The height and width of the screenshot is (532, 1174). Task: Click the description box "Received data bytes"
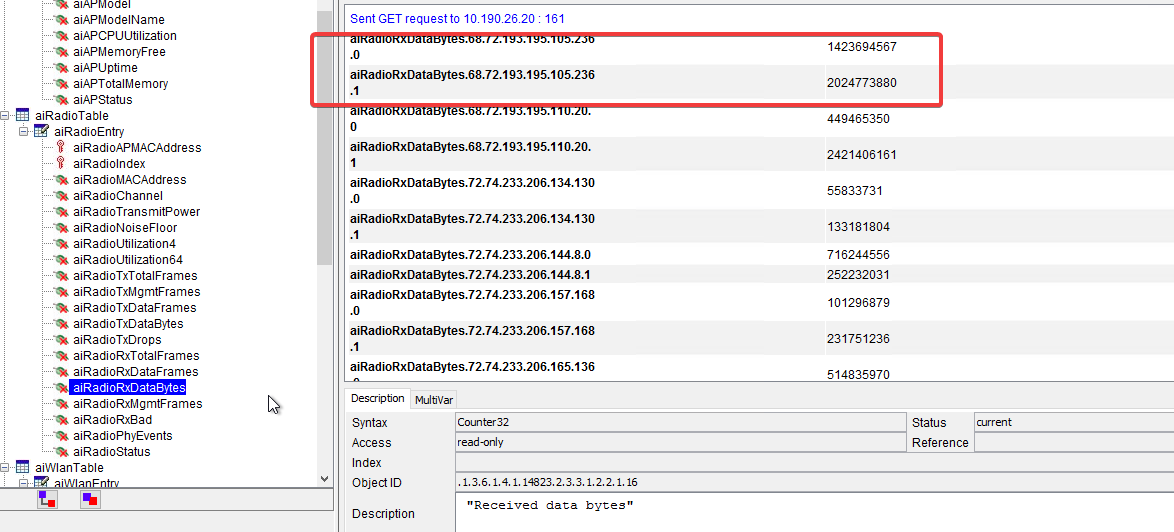[x=815, y=514]
